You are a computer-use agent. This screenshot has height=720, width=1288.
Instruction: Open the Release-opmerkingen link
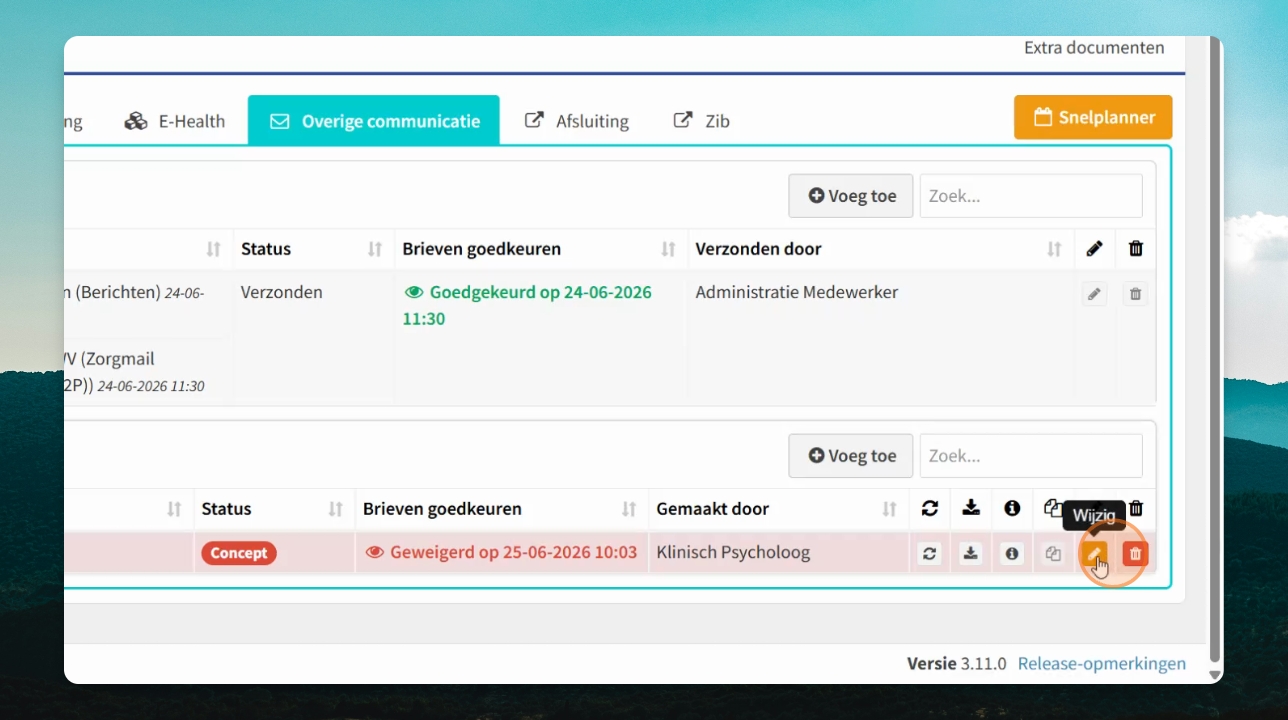[x=1102, y=663]
